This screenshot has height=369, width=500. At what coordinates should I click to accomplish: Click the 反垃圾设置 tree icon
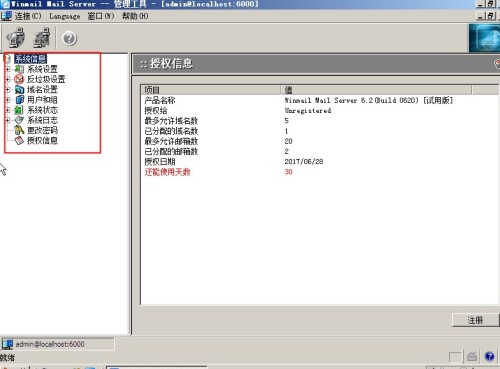pos(19,79)
